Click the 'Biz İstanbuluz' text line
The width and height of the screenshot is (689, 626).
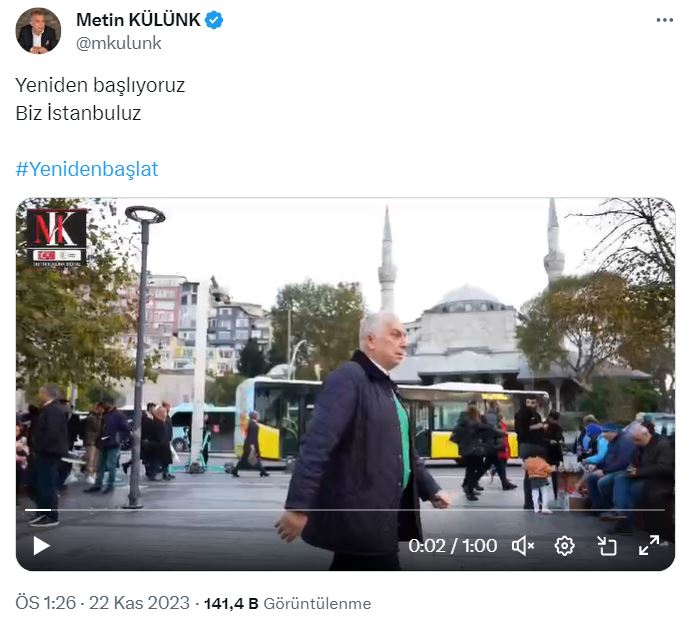pos(78,113)
